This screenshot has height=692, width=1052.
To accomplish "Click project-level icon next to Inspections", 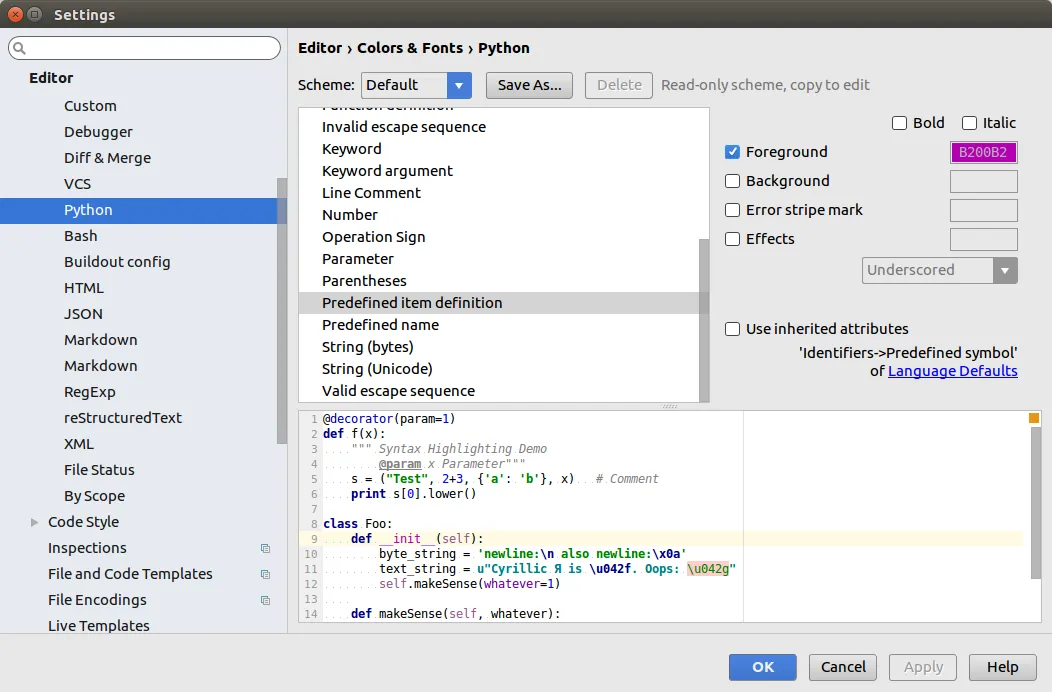I will point(266,548).
